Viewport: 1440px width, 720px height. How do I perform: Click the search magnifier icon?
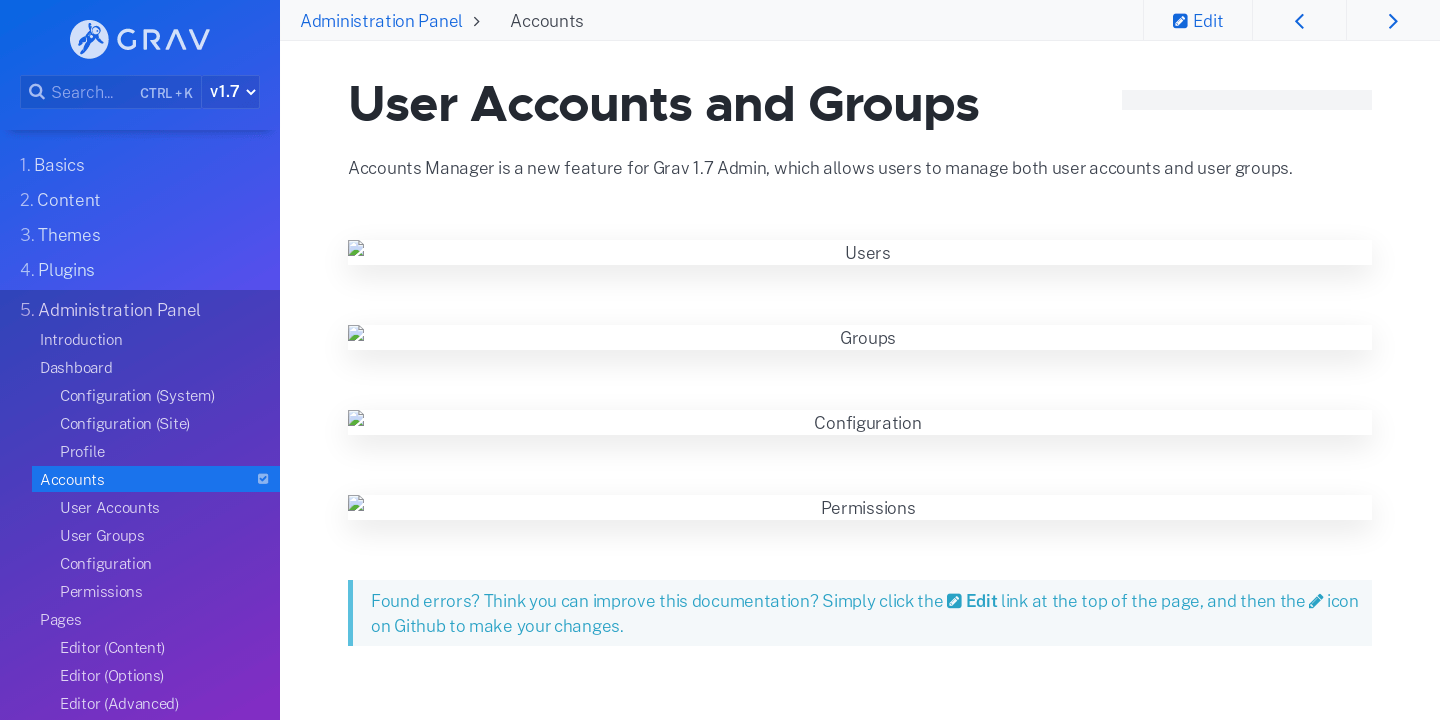(x=37, y=92)
